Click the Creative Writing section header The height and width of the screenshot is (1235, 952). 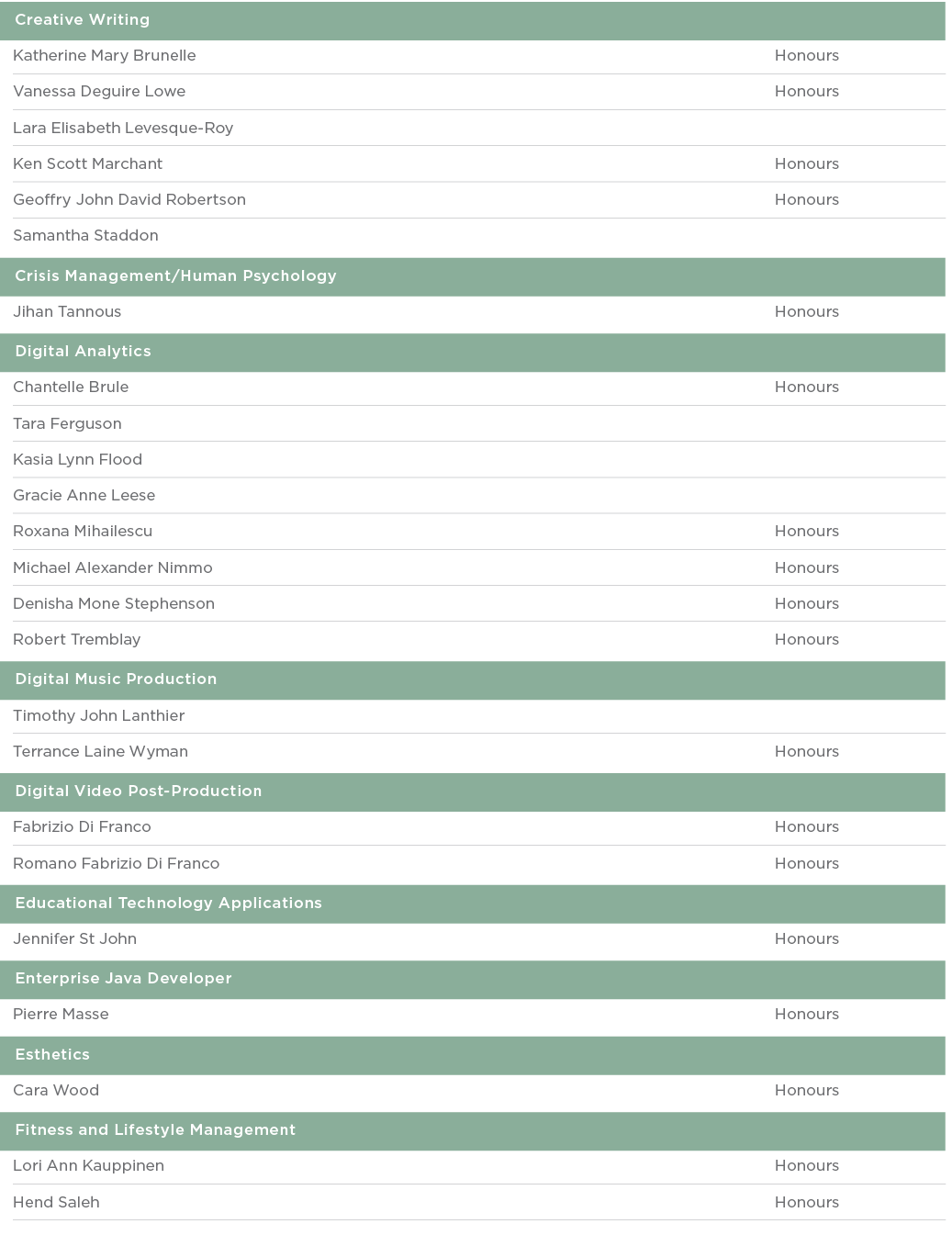(x=82, y=20)
